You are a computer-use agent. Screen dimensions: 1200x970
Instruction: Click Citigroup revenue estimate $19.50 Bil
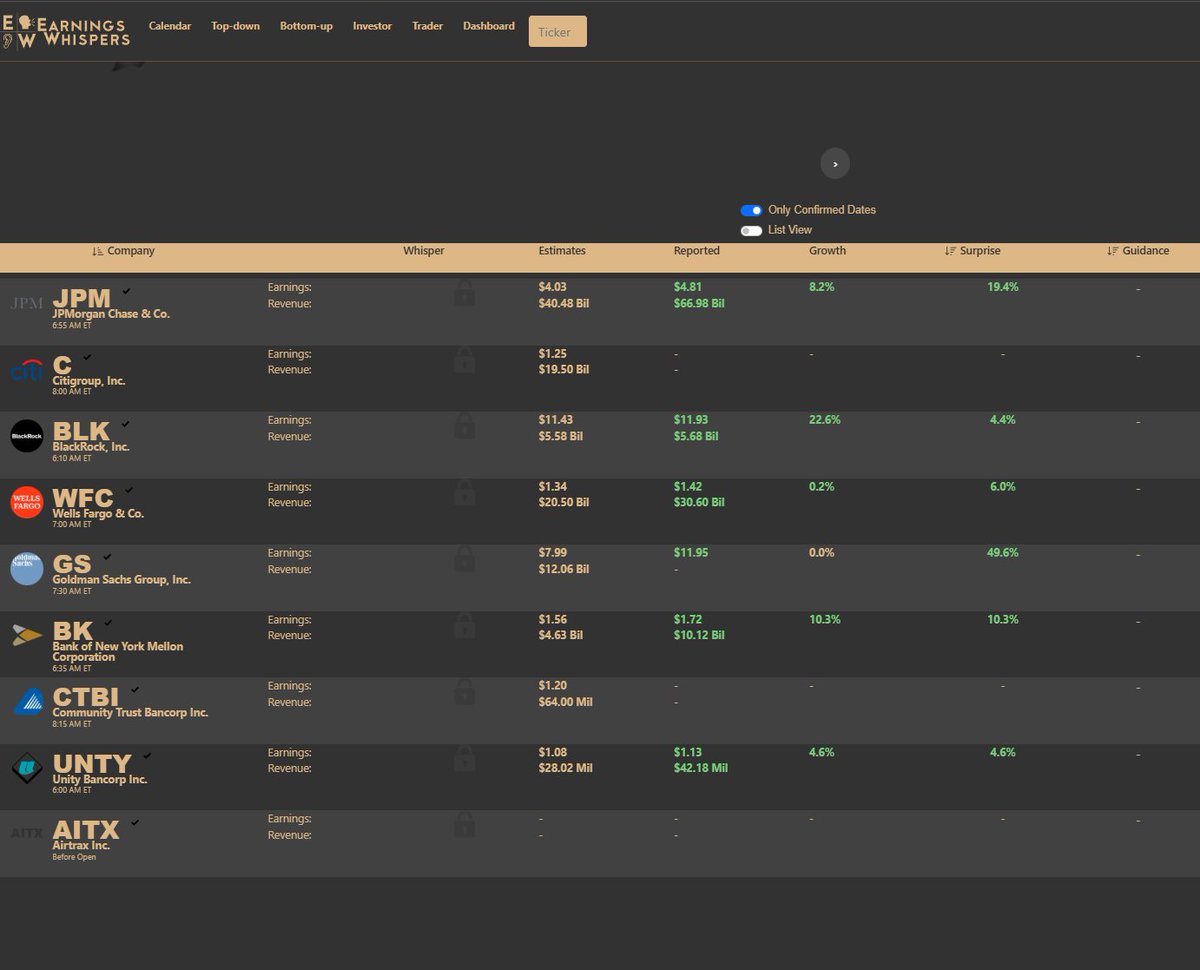coord(564,369)
